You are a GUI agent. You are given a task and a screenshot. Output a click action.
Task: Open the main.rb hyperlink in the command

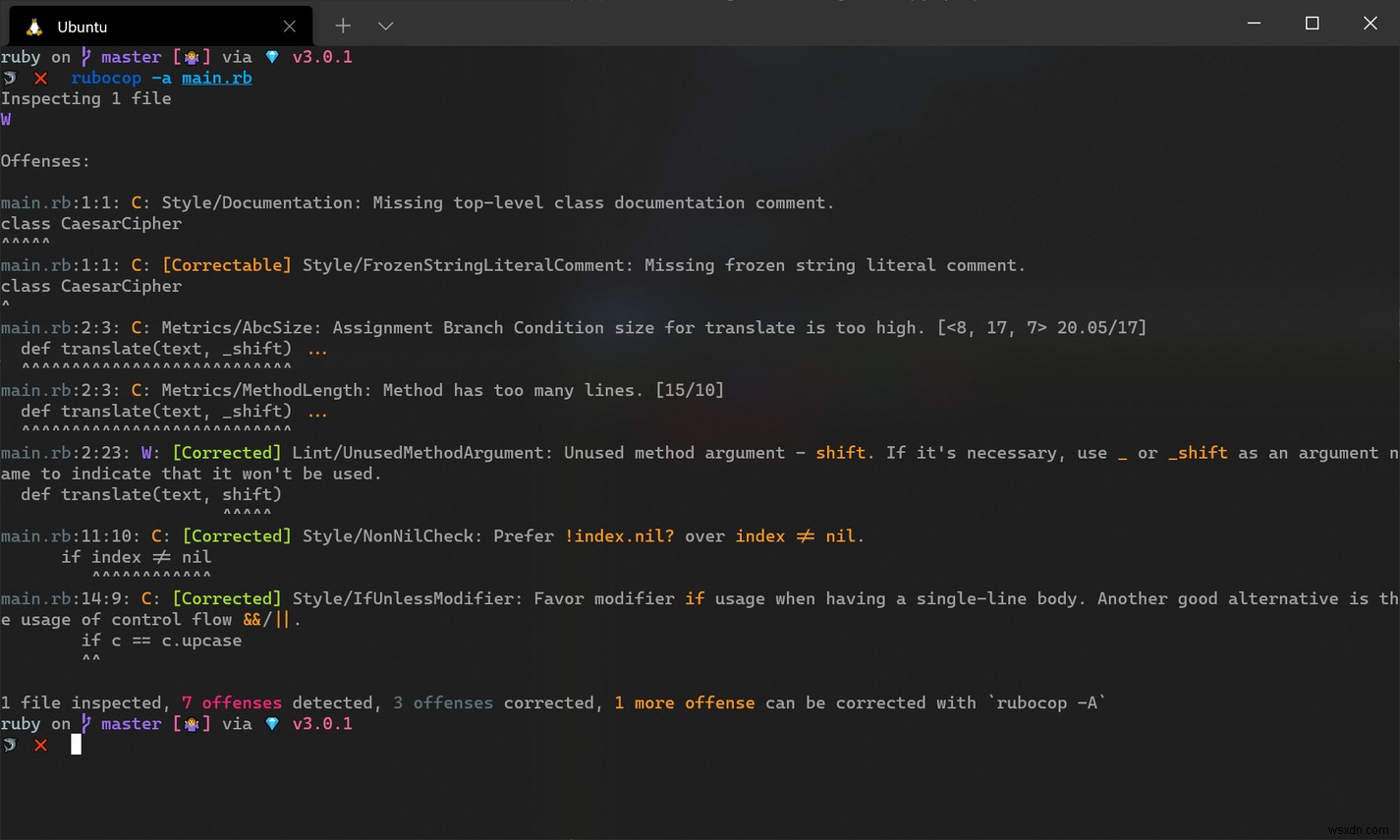[x=217, y=78]
